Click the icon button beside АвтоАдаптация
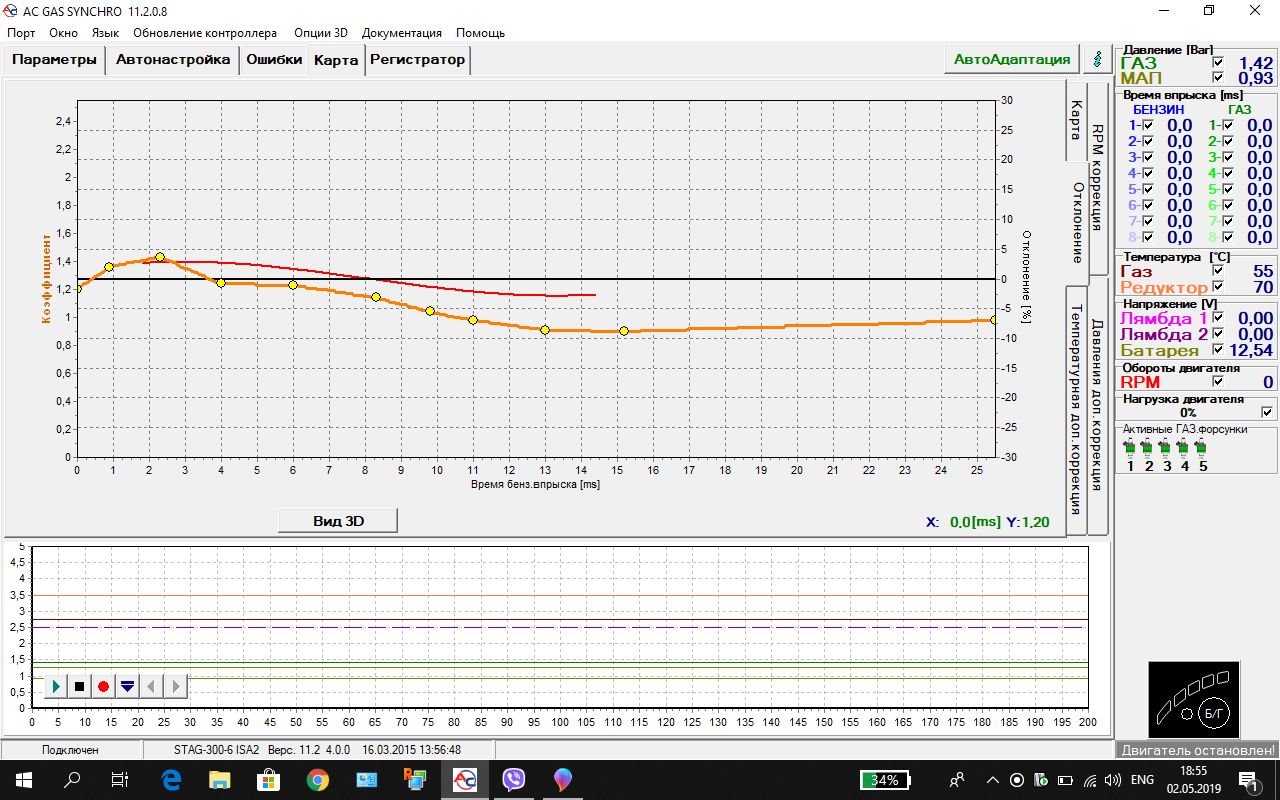 [1098, 59]
